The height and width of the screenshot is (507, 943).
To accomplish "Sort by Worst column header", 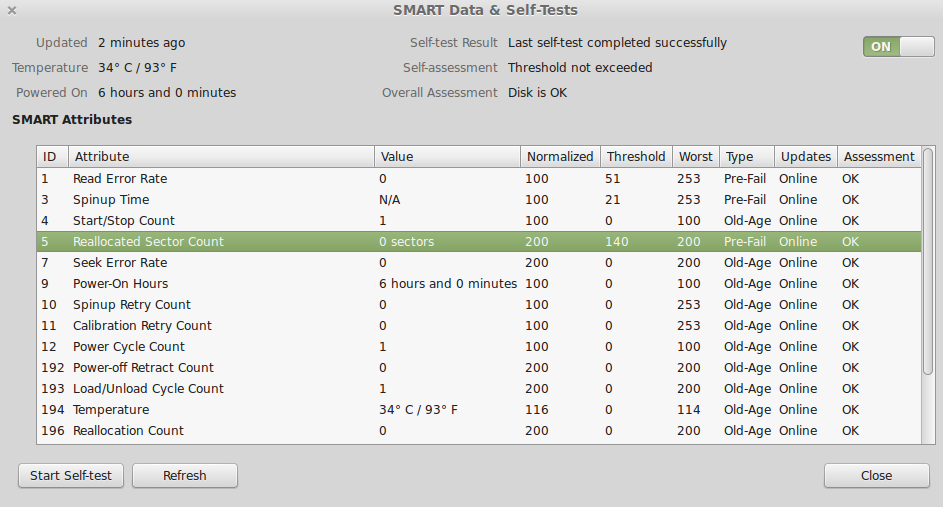I will coord(696,156).
